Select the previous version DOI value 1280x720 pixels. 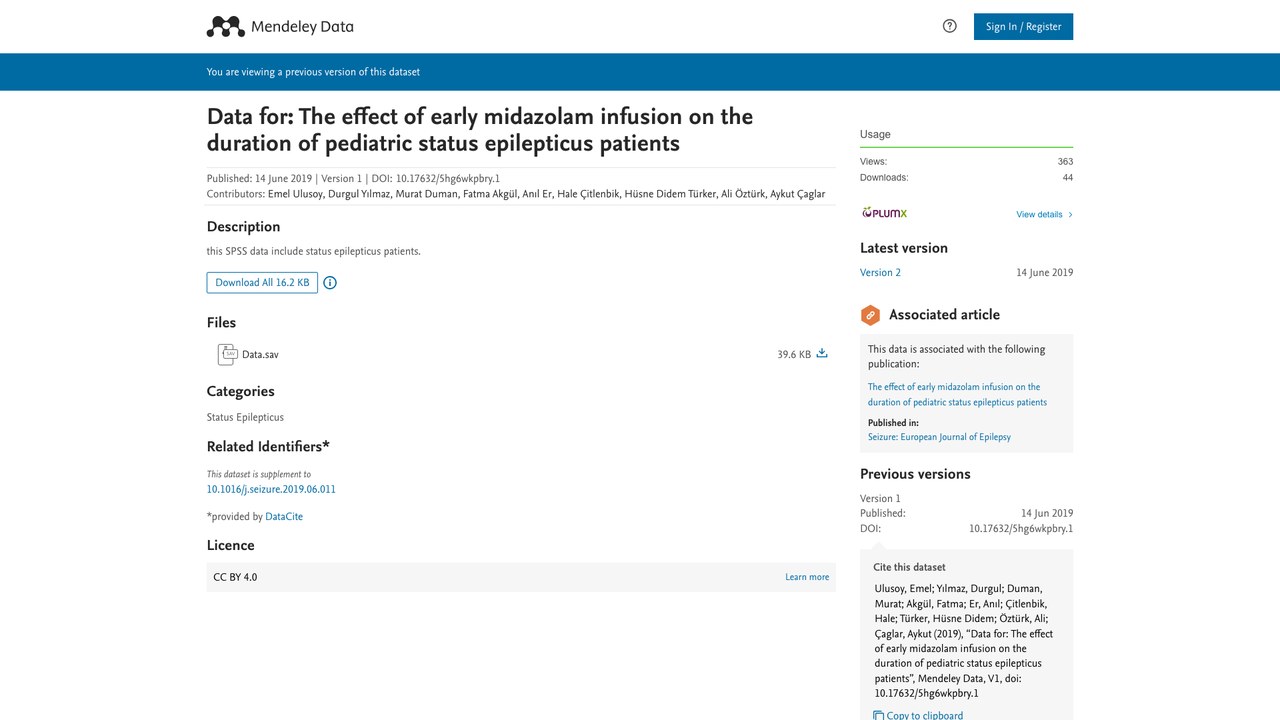pyautogui.click(x=1021, y=529)
